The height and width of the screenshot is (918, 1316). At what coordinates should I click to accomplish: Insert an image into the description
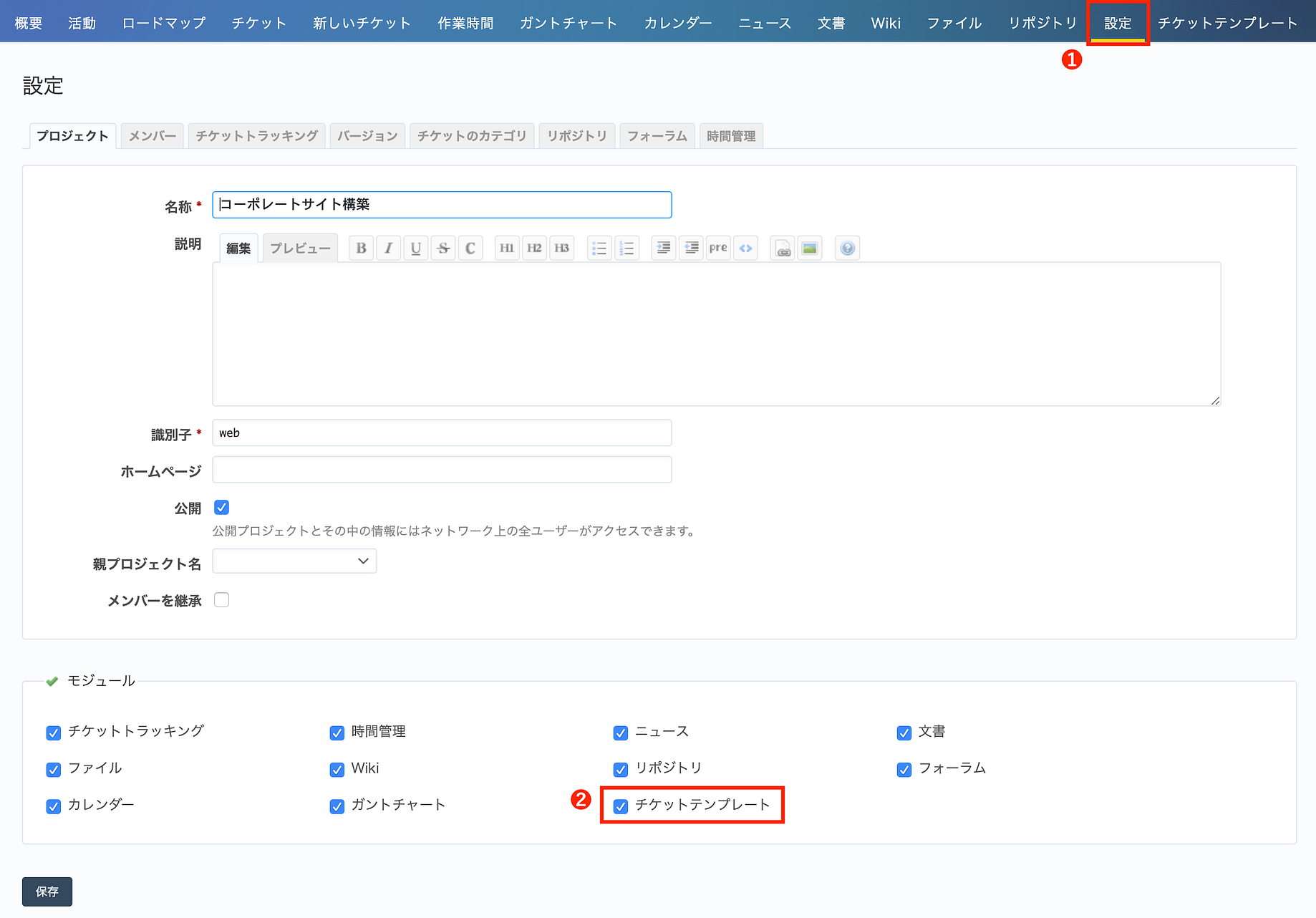pyautogui.click(x=809, y=248)
